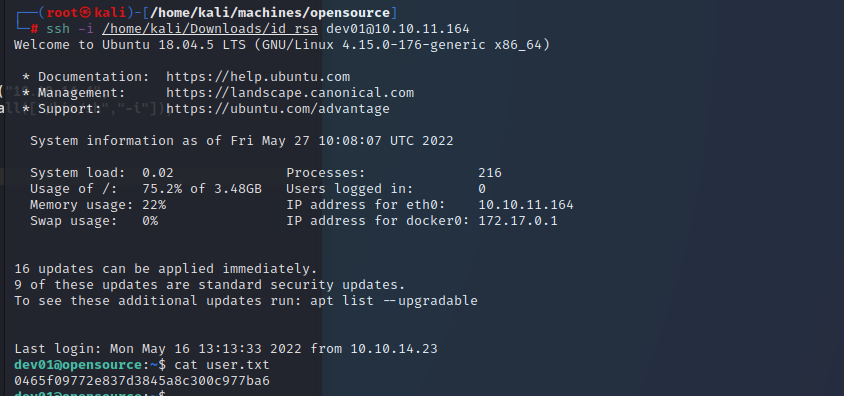Click the cat user.txt command text

tap(222, 365)
